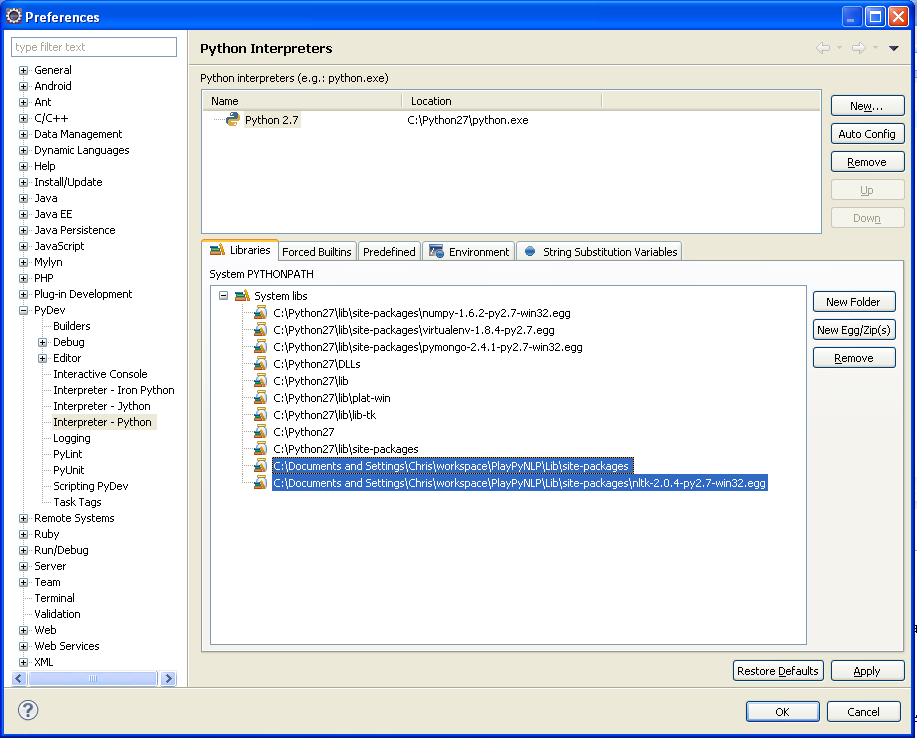Switch to the Environment tab

point(468,251)
